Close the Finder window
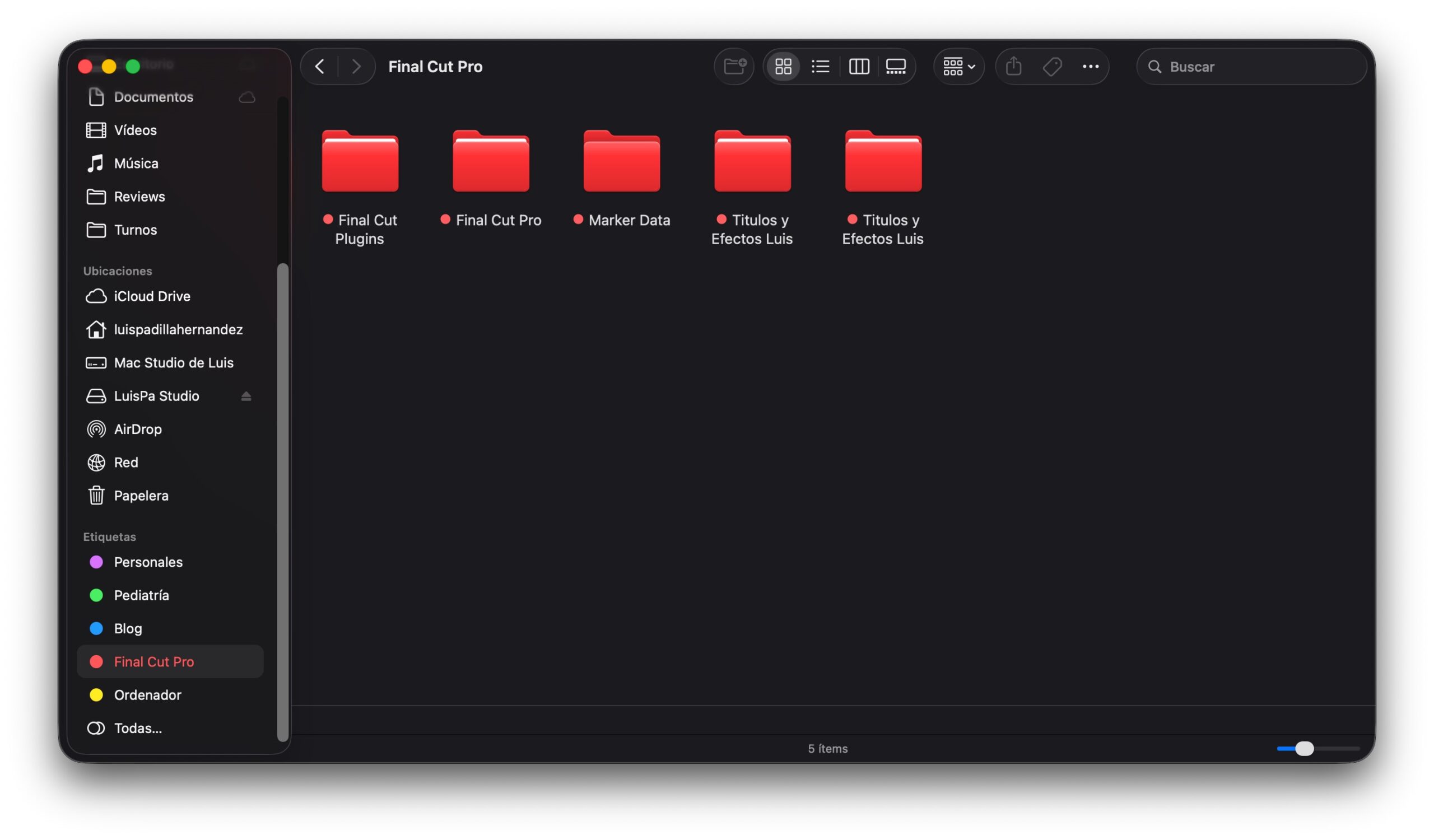 pos(85,67)
